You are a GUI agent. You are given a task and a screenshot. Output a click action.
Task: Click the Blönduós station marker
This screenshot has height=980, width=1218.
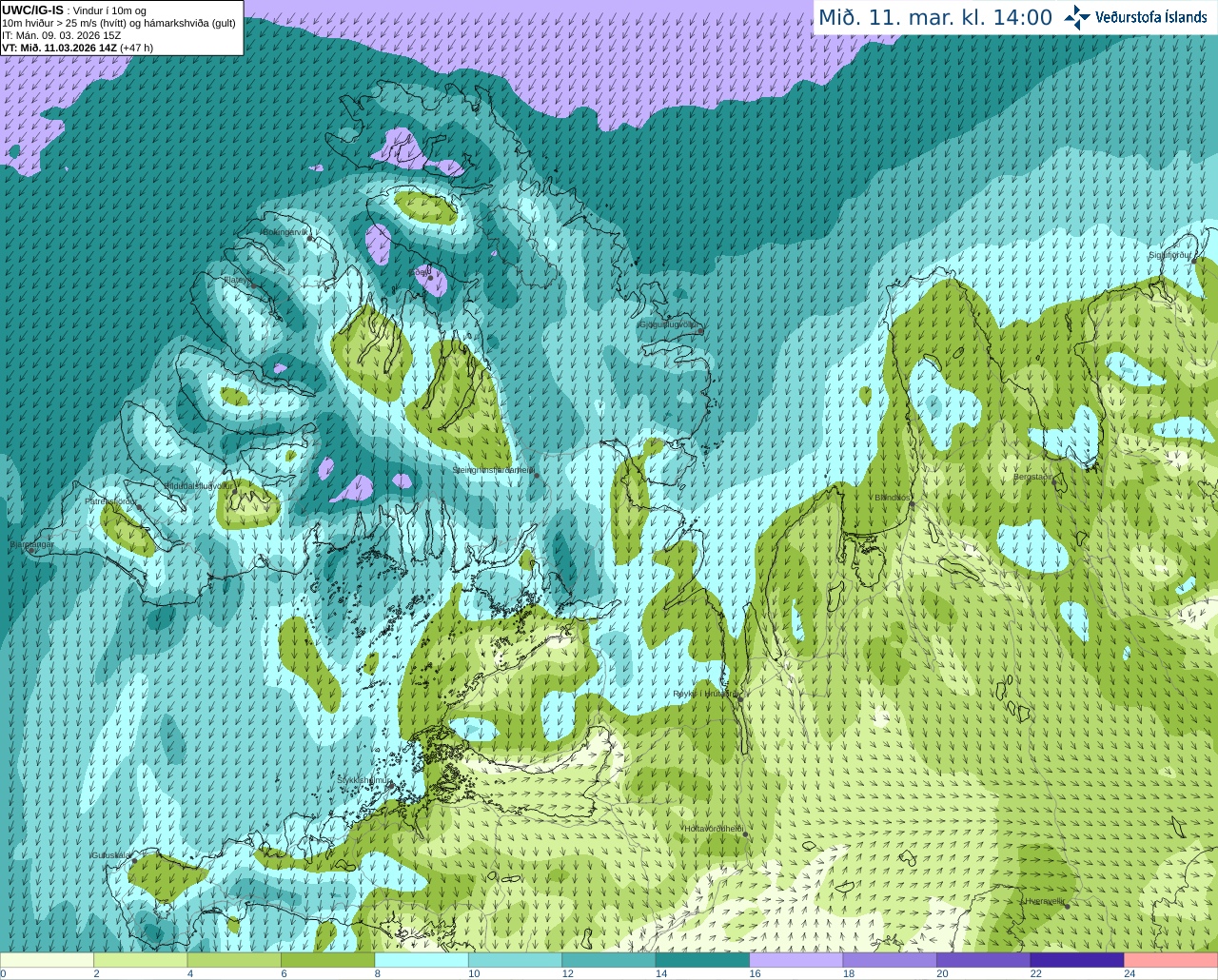point(912,505)
